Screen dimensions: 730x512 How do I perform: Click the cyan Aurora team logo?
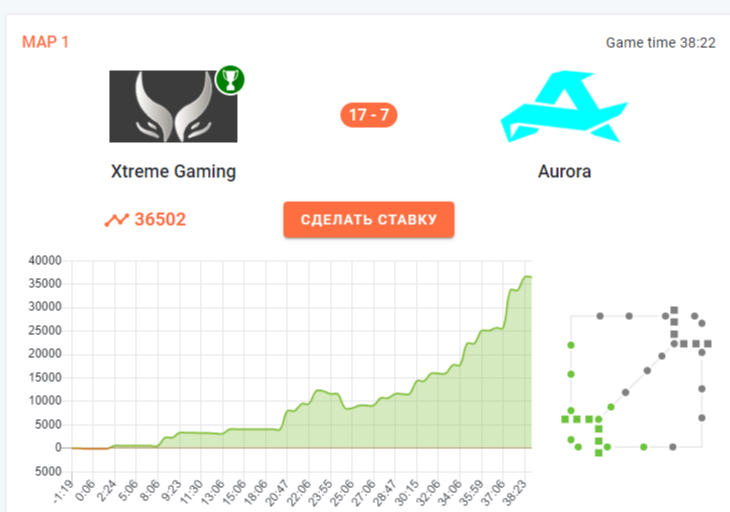[564, 106]
